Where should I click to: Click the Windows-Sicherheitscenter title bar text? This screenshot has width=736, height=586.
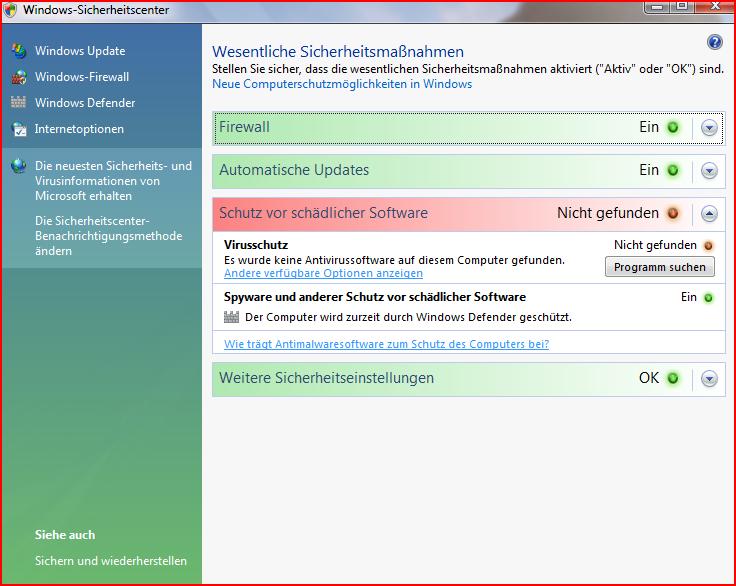(x=96, y=10)
